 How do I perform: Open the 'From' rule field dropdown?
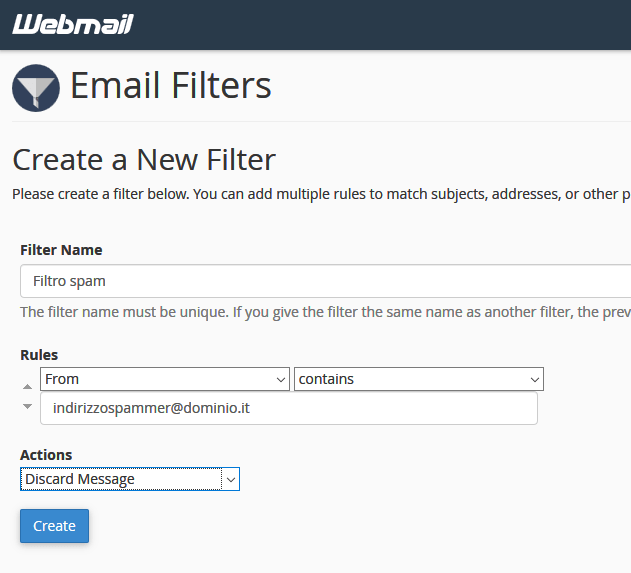tap(165, 380)
